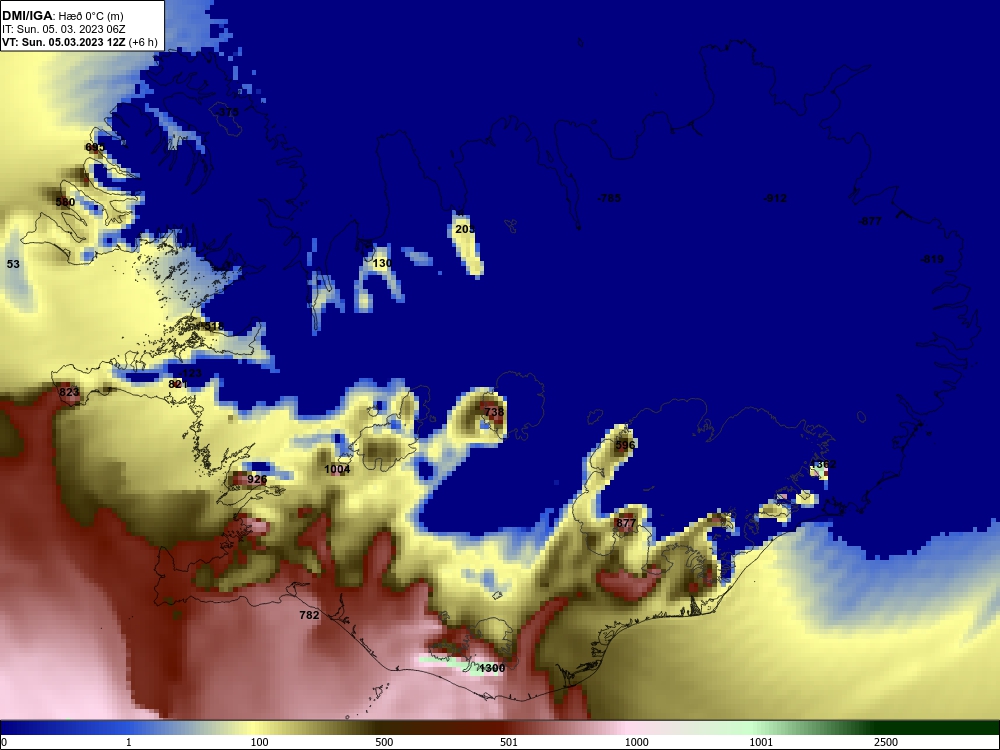The image size is (1000, 750).
Task: Click the legend label 501
Action: pyautogui.click(x=509, y=742)
